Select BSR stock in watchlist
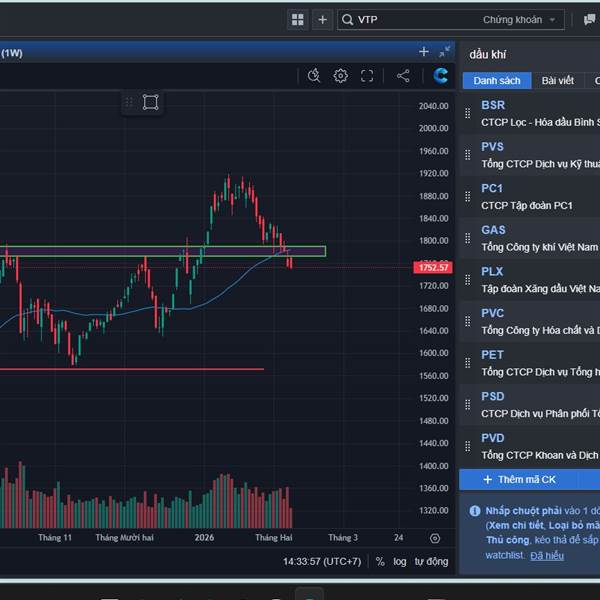The height and width of the screenshot is (600, 600). coord(493,105)
